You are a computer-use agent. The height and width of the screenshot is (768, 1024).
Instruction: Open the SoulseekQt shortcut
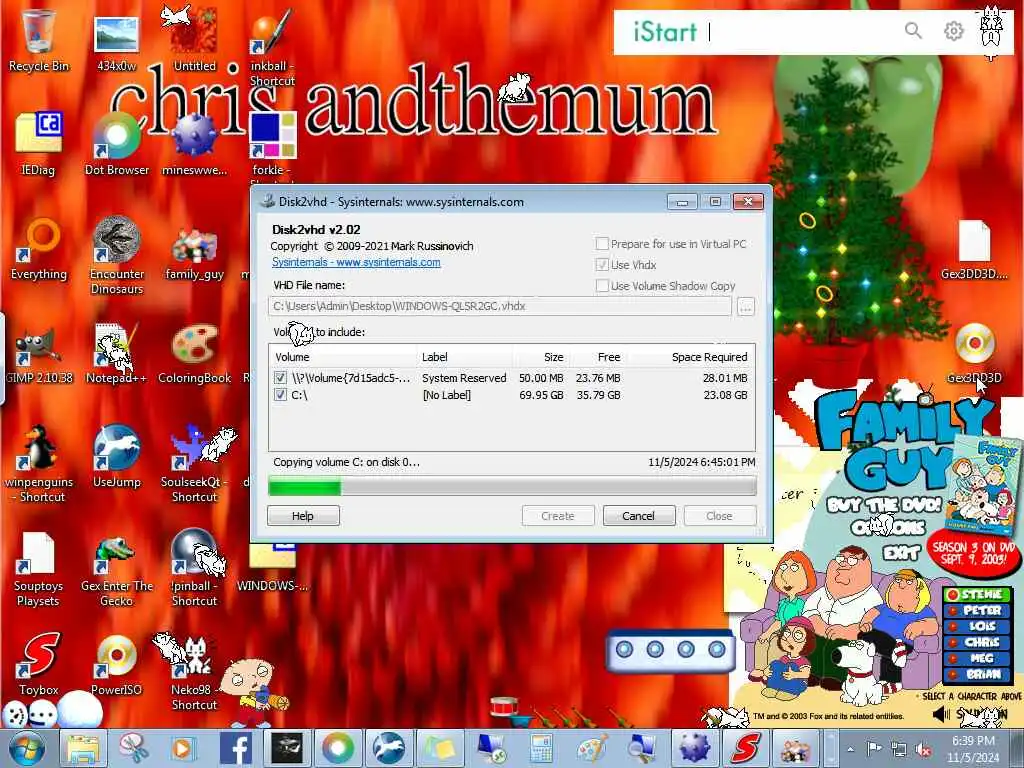coord(194,464)
